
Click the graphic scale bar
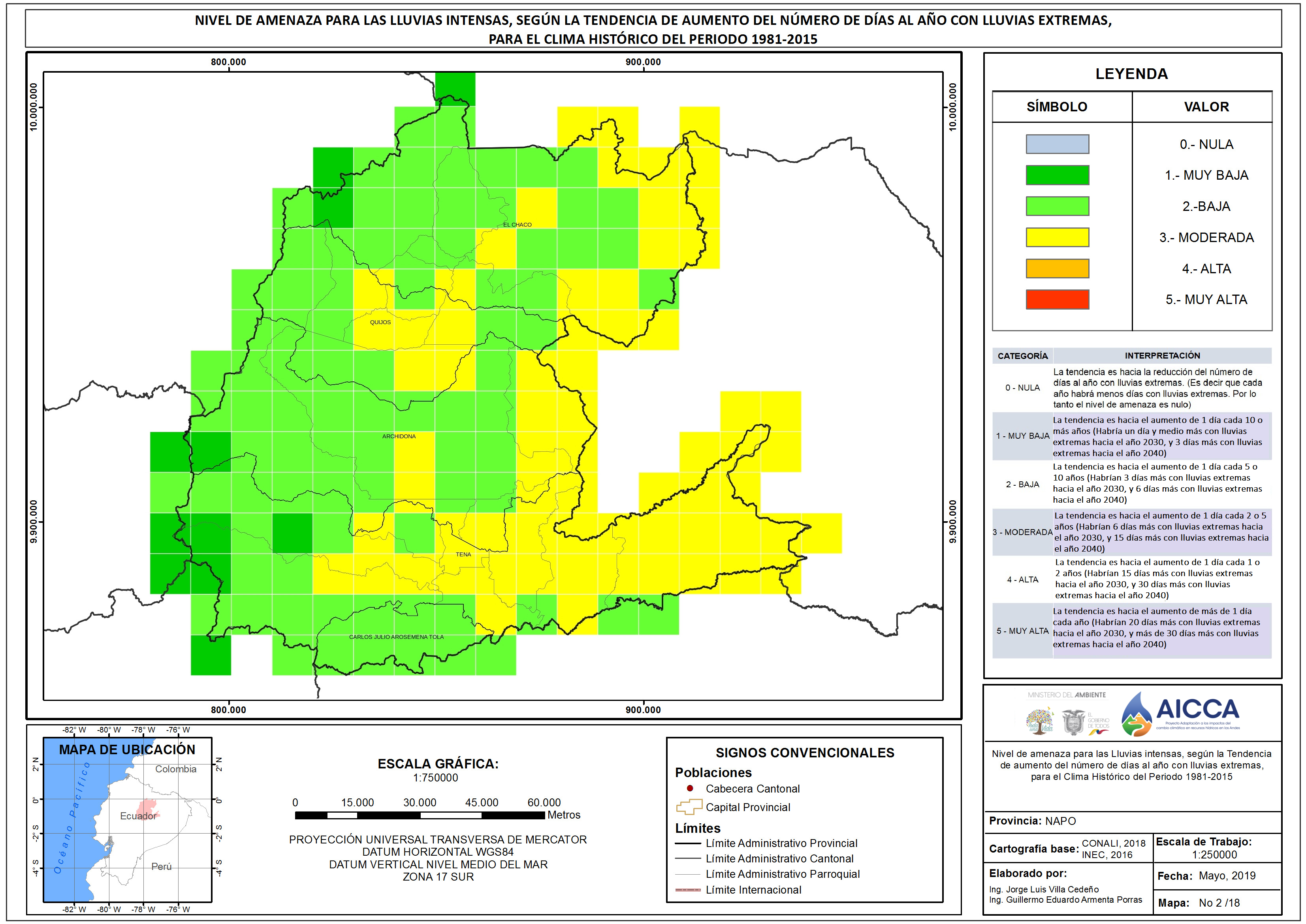click(x=420, y=815)
